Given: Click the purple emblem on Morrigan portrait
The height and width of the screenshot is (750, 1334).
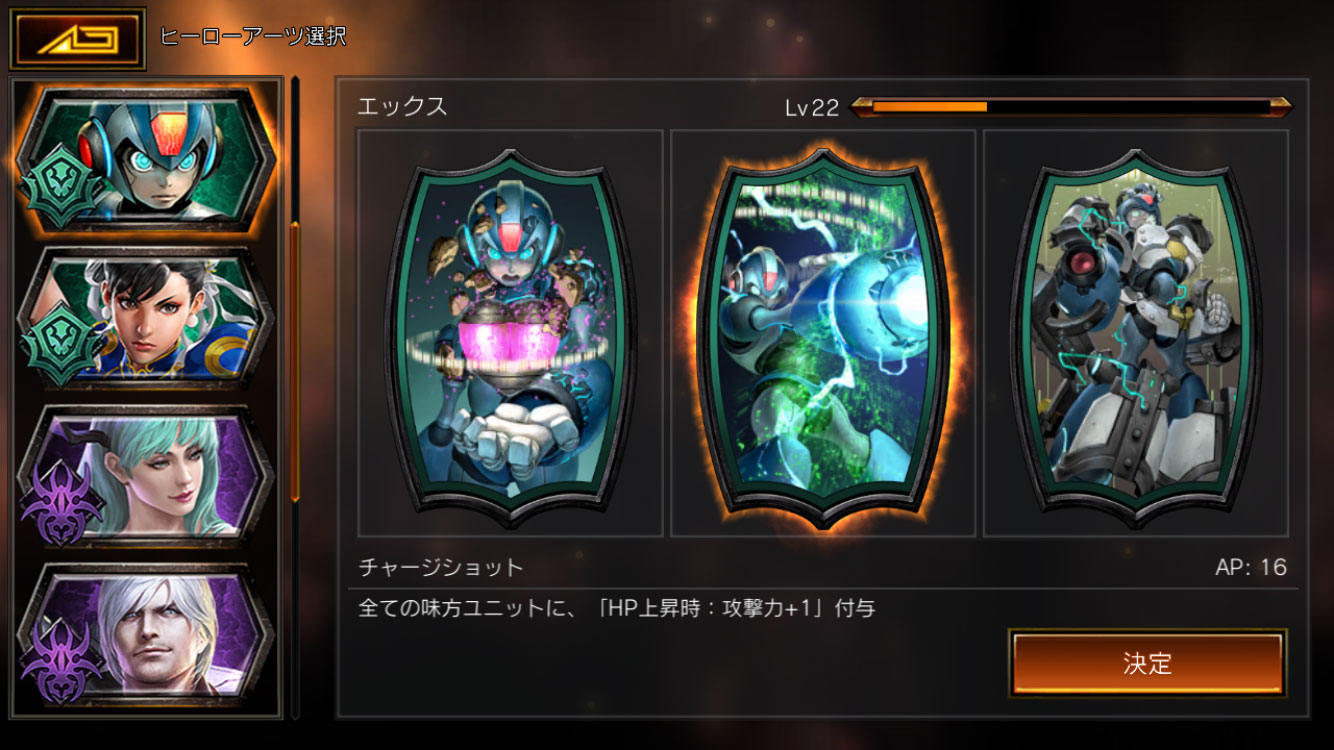Looking at the screenshot, I should 61,503.
